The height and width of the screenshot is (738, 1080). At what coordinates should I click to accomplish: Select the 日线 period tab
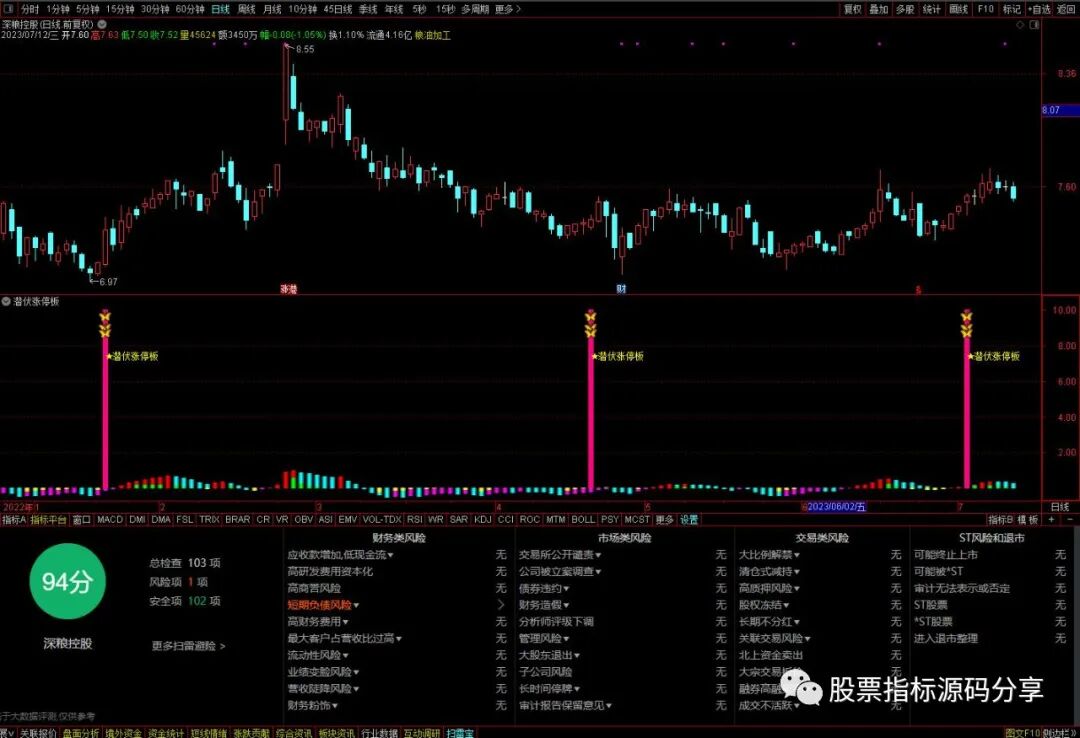220,9
